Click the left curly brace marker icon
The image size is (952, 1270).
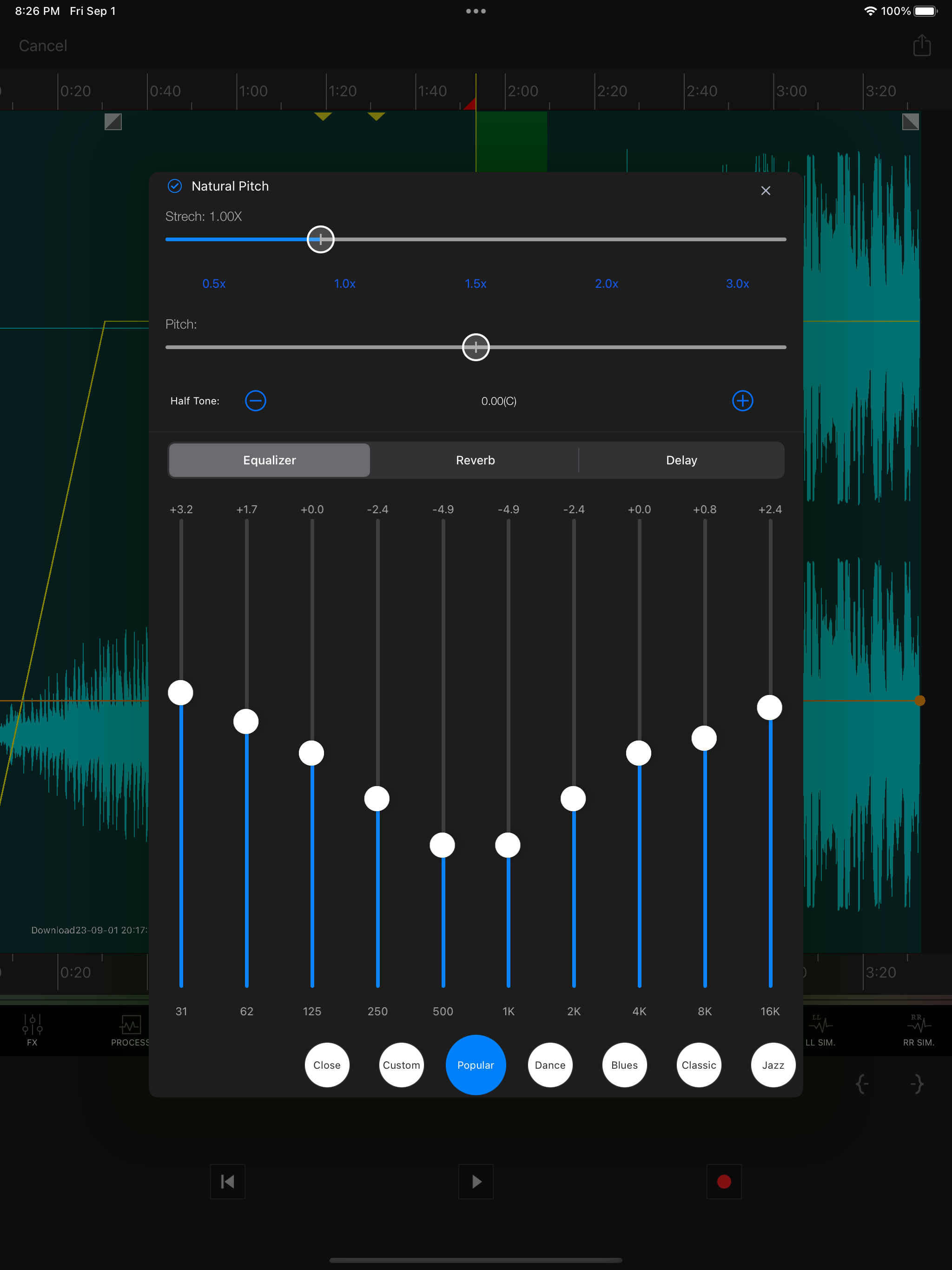862,1084
